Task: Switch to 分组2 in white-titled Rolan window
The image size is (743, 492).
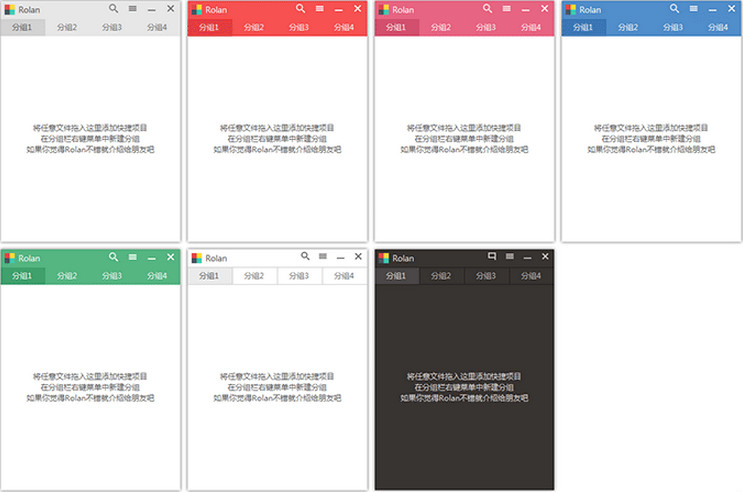Action: [254, 276]
